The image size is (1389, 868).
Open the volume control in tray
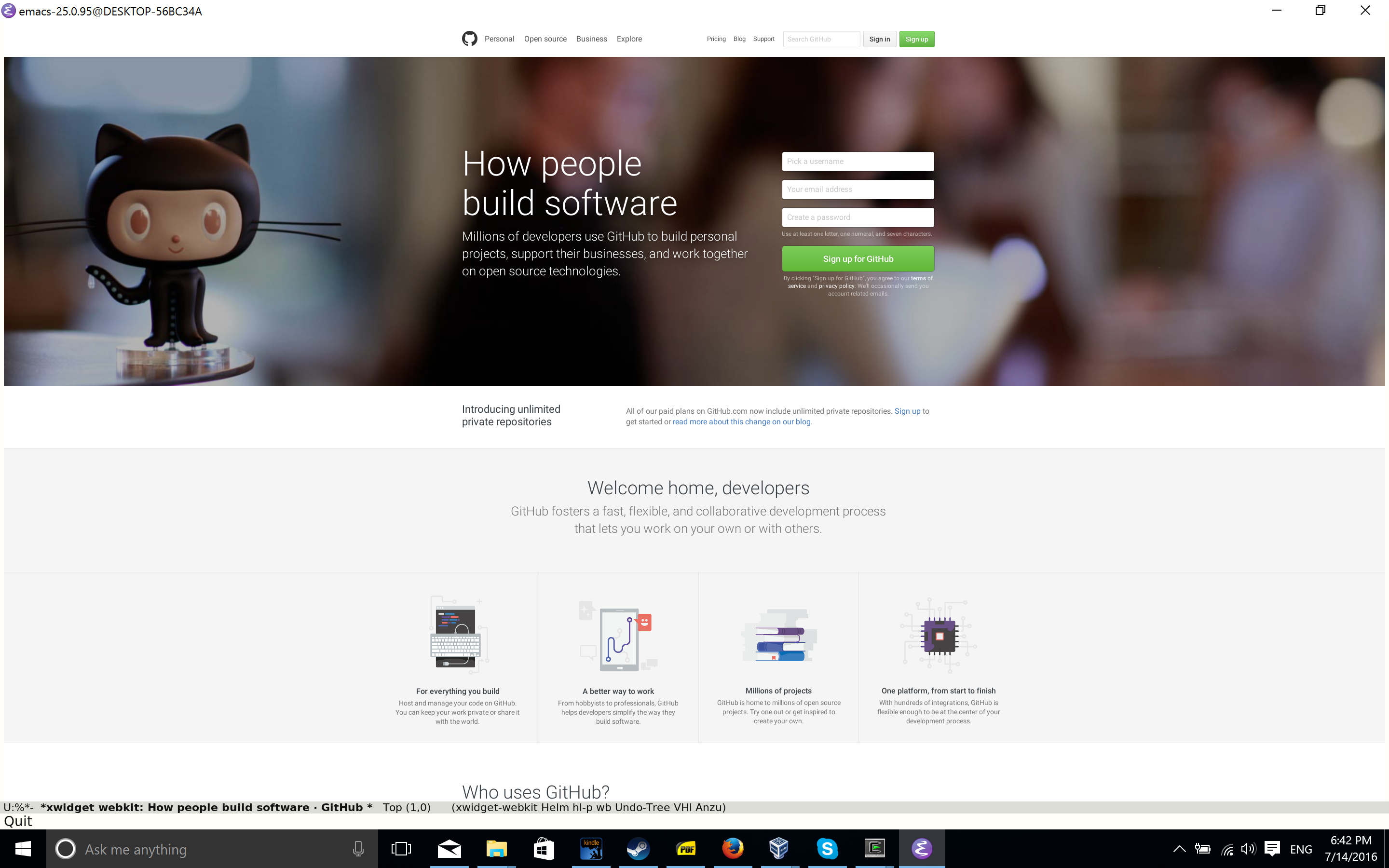point(1248,849)
